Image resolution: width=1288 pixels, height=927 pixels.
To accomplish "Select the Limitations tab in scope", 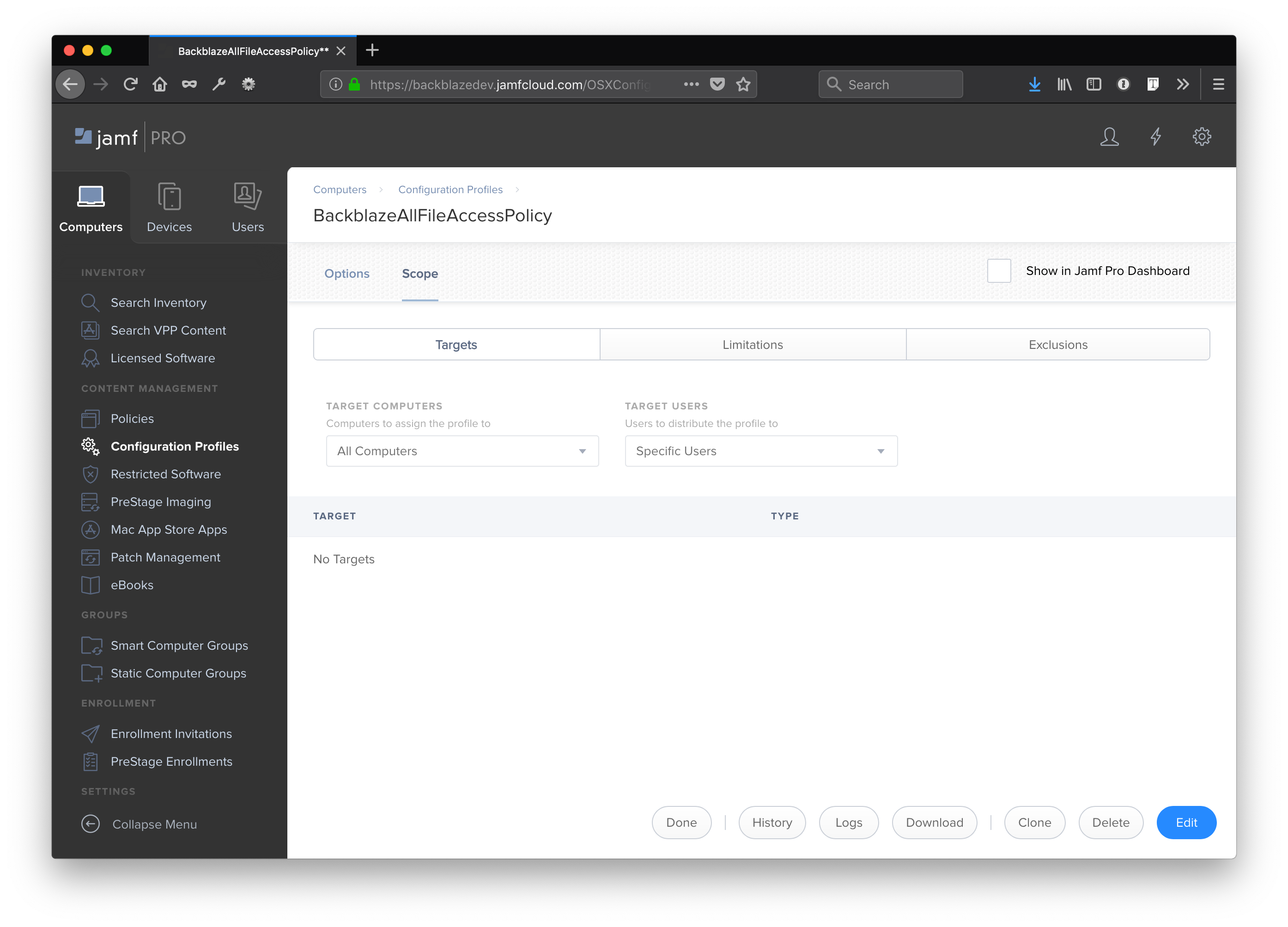I will click(752, 344).
